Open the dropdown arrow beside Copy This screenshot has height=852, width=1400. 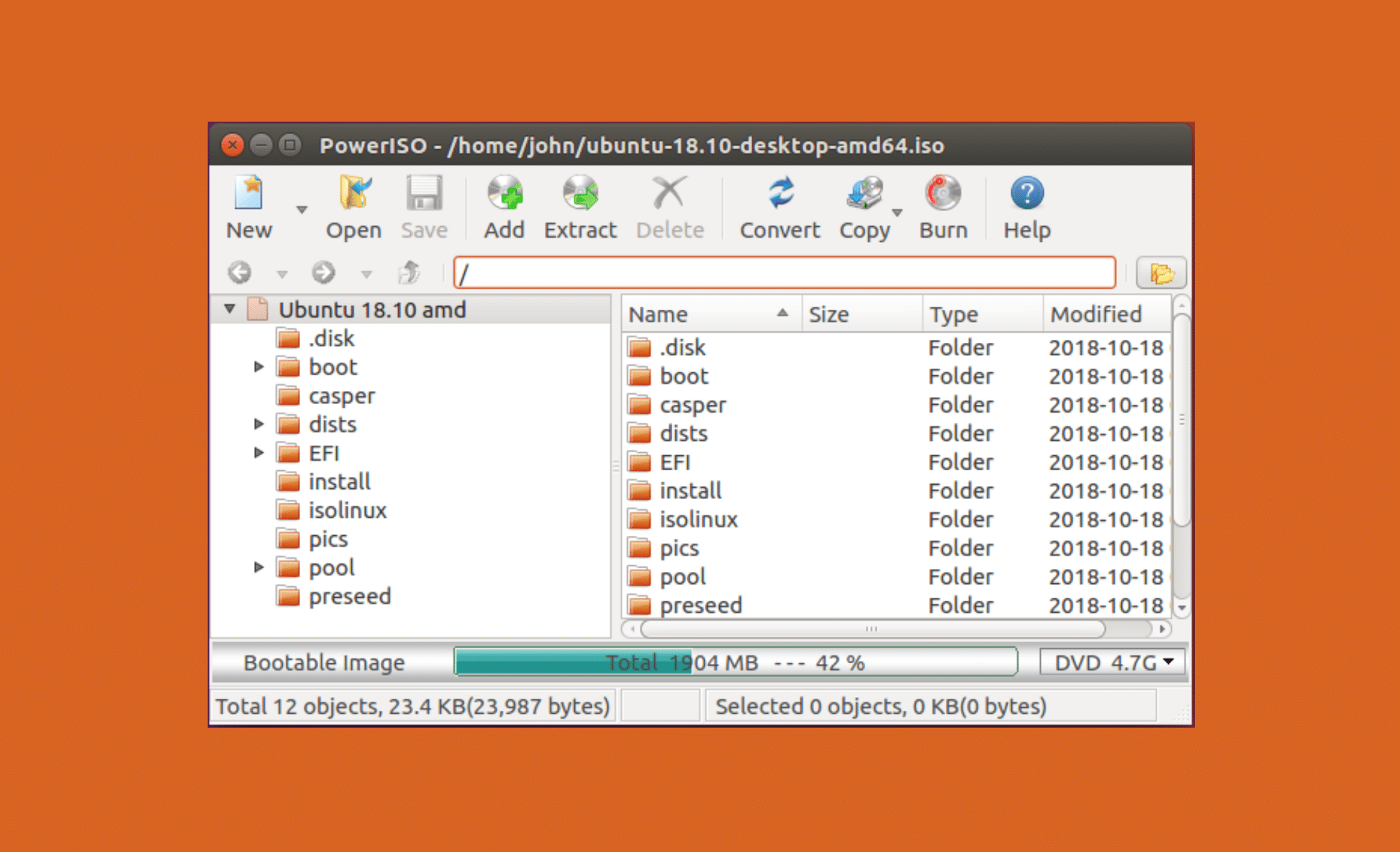coord(897,212)
